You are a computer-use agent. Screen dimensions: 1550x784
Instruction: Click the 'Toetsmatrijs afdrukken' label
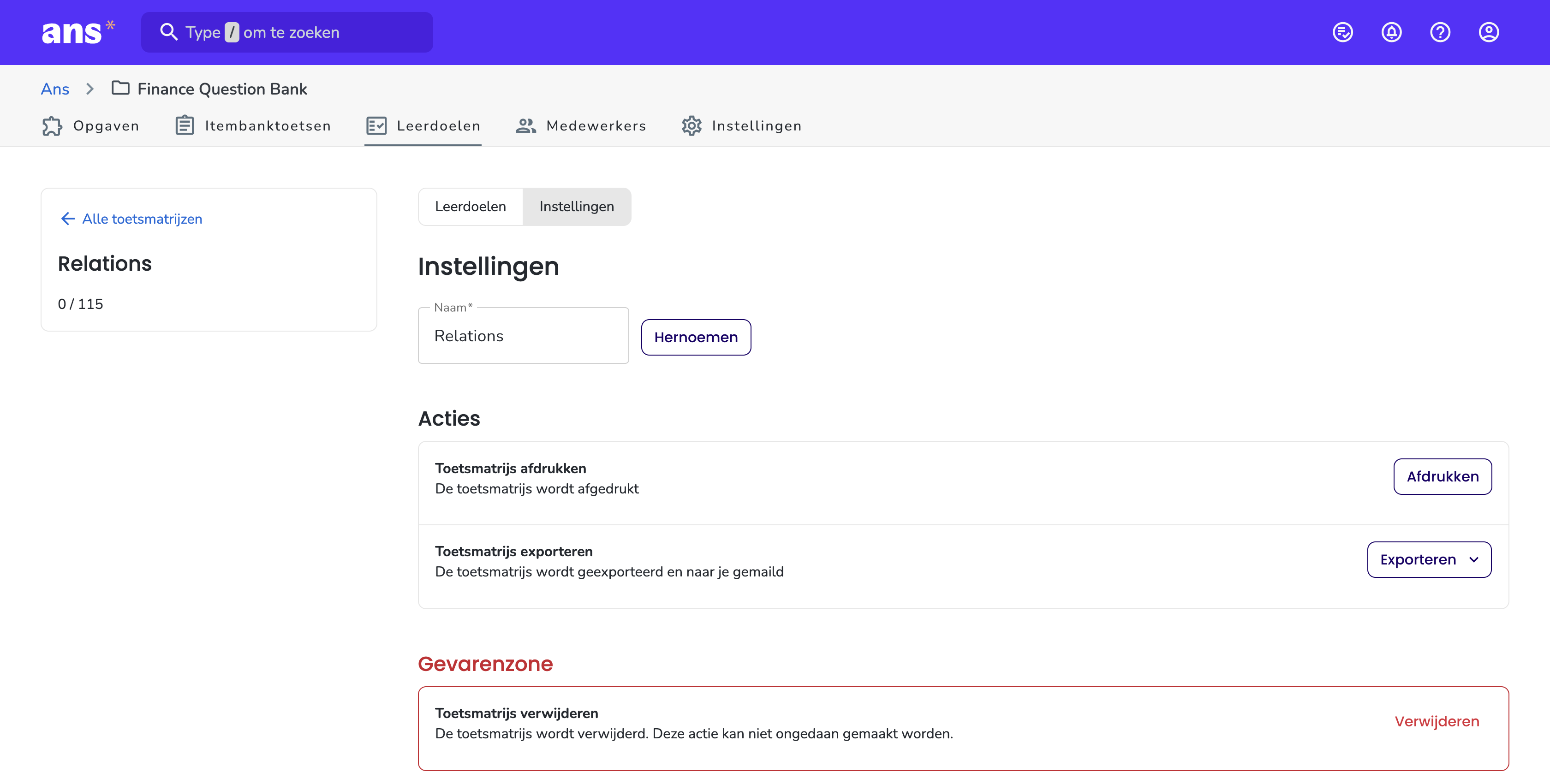coord(511,468)
